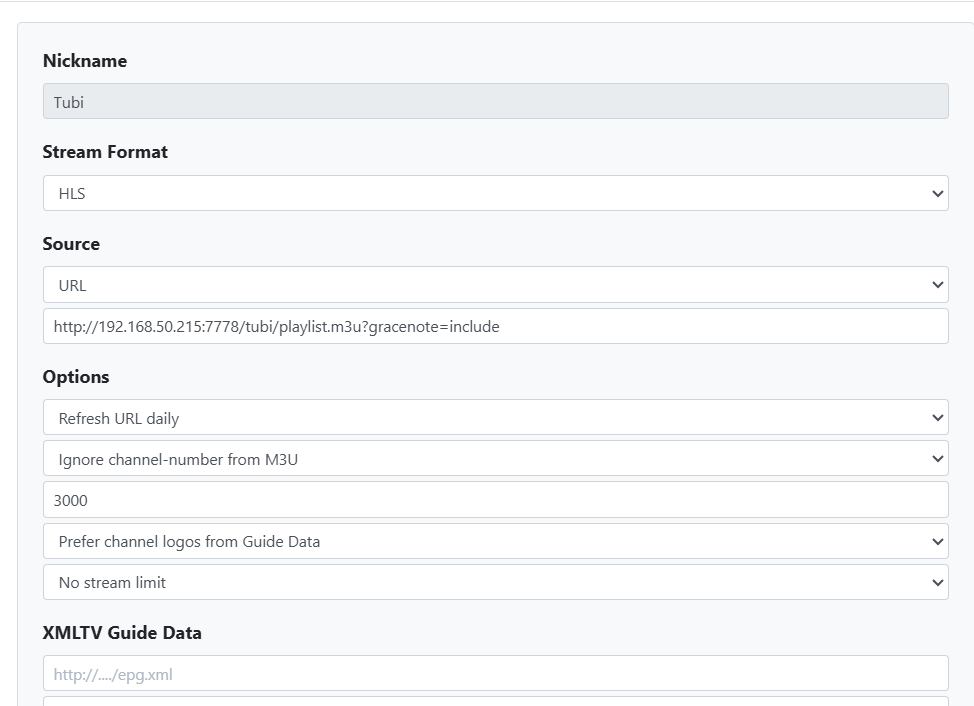Click the arrow on No stream limit
Image resolution: width=974 pixels, height=706 pixels.
pyautogui.click(x=937, y=582)
